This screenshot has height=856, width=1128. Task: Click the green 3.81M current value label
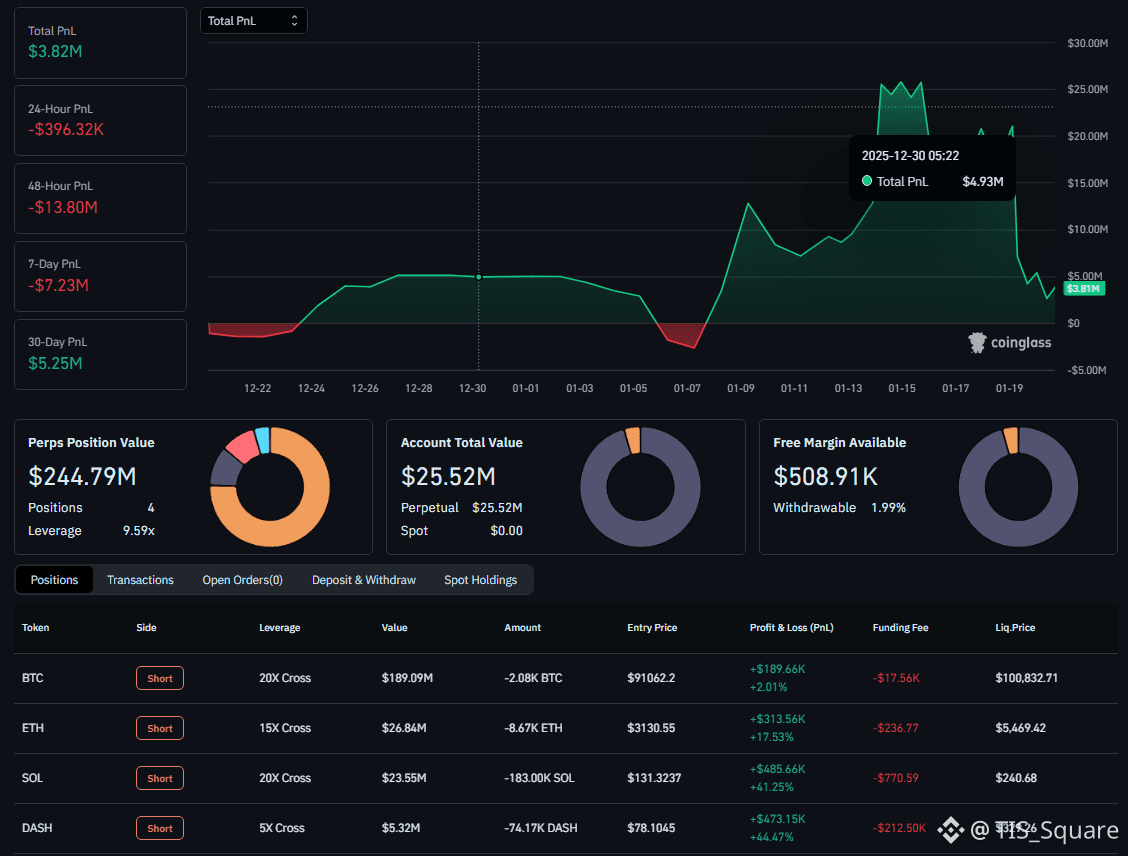[1083, 289]
